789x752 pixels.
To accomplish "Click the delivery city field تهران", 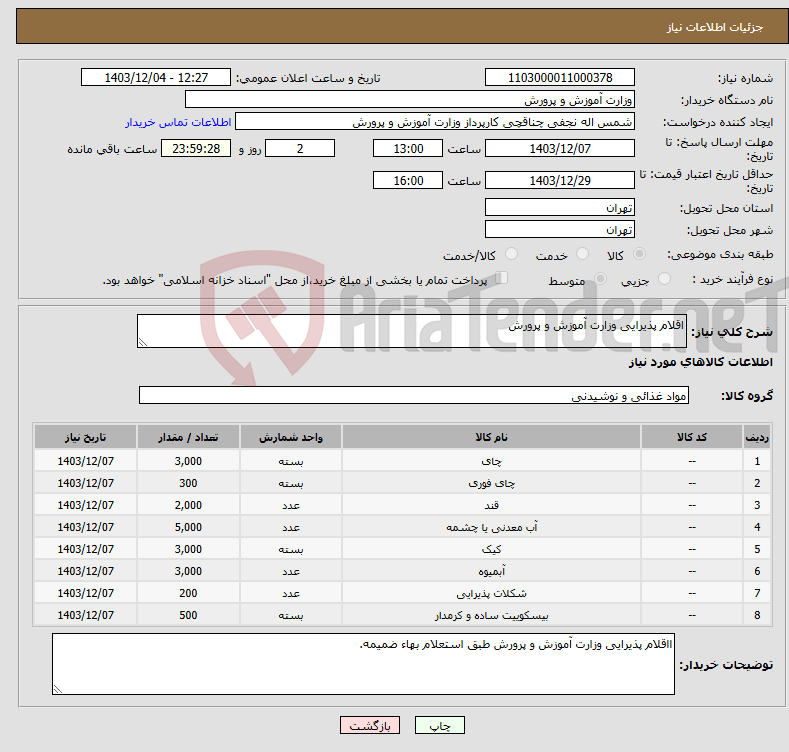I will [560, 230].
